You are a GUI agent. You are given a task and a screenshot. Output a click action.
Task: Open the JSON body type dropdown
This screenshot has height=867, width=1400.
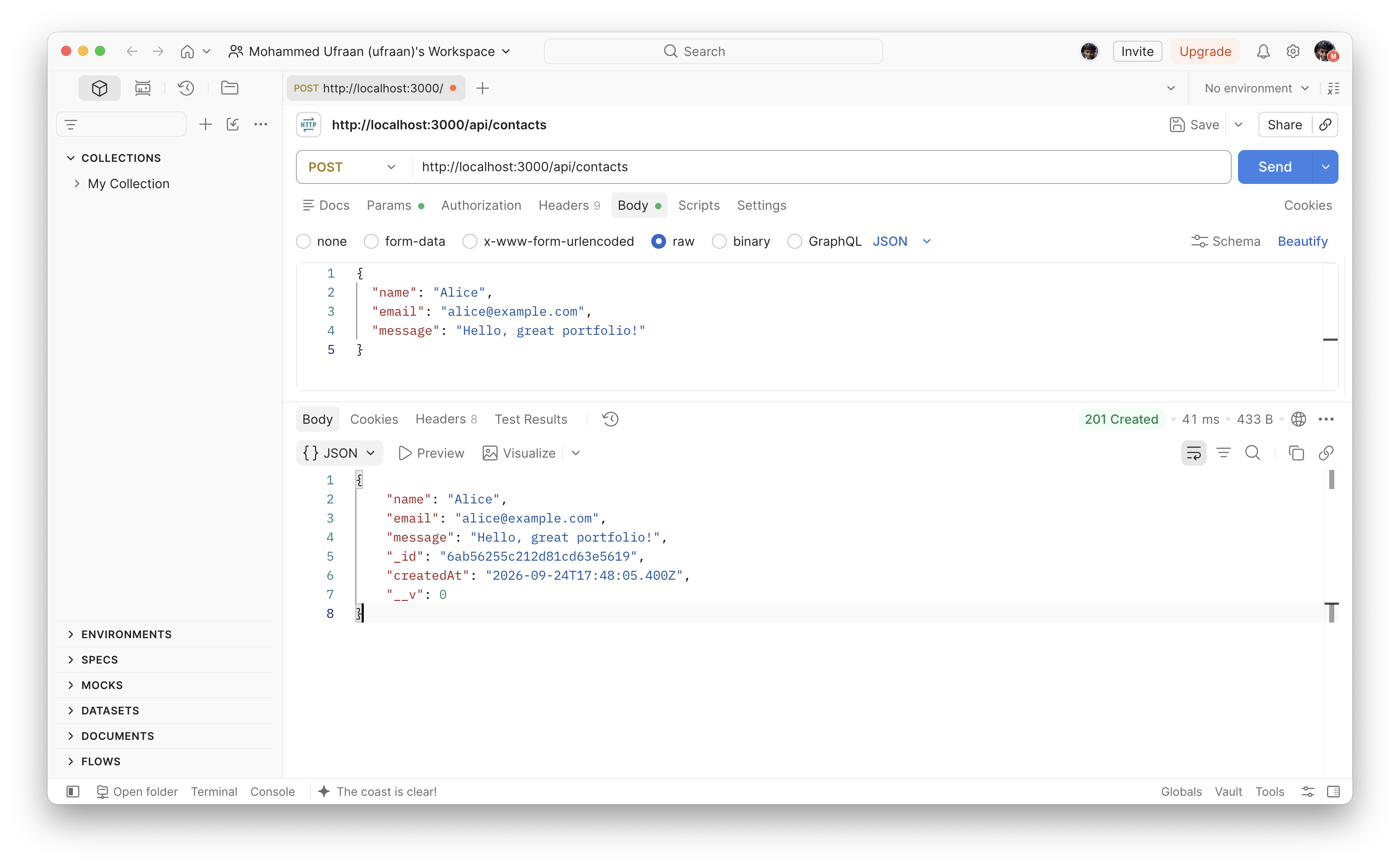click(x=901, y=242)
